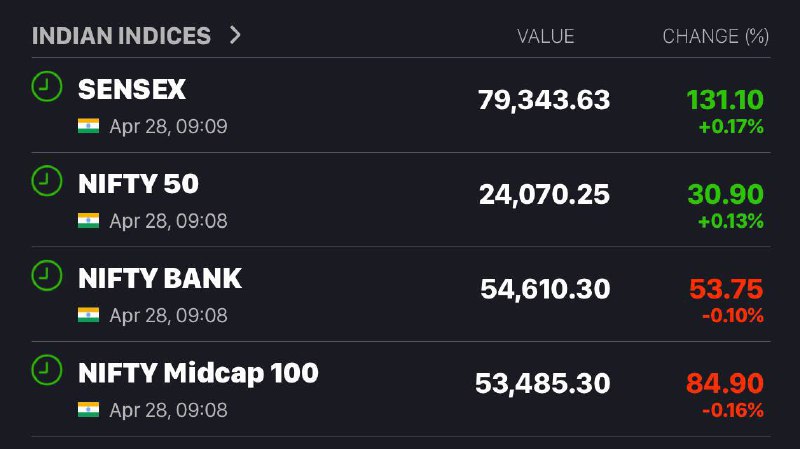Click the India flag under NIFTY BANK
Viewport: 800px width, 449px height.
(88, 315)
